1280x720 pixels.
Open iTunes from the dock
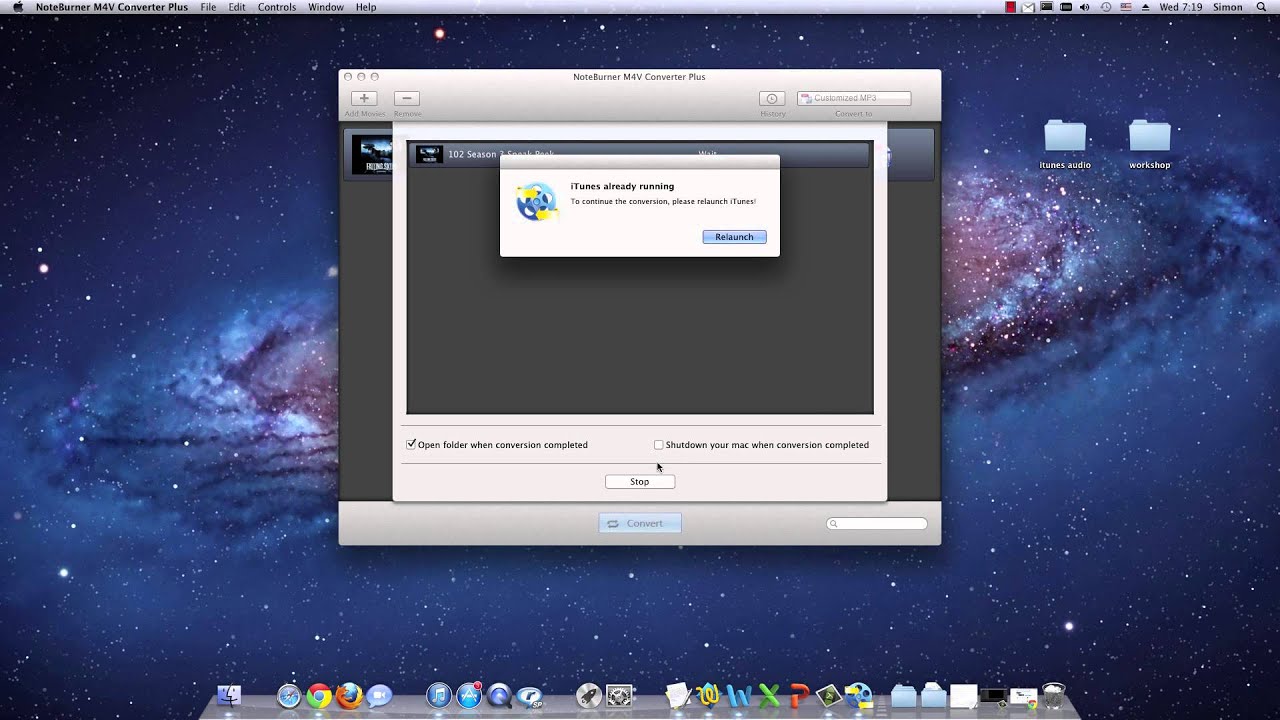[439, 696]
